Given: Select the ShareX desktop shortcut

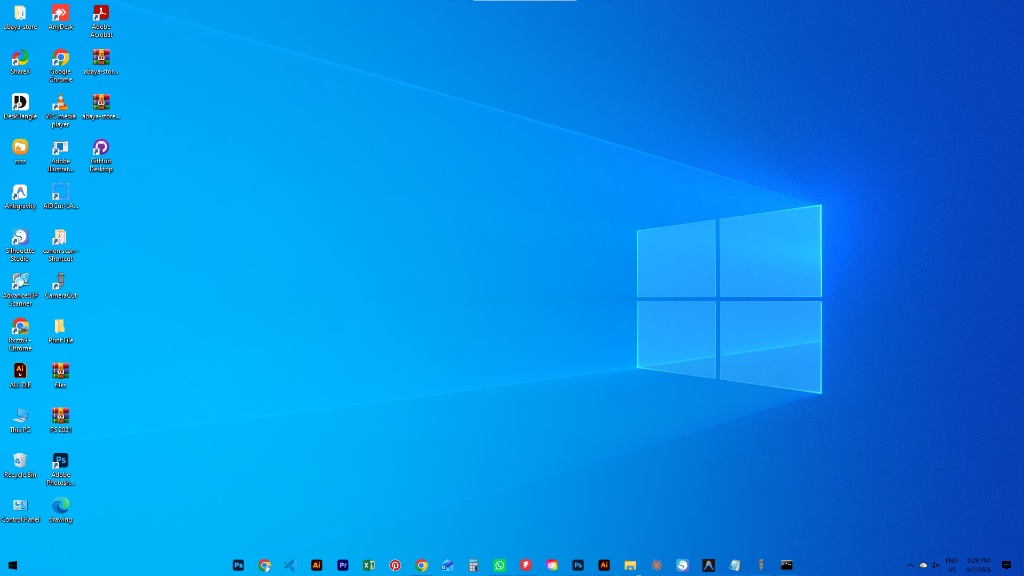Looking at the screenshot, I should (20, 63).
